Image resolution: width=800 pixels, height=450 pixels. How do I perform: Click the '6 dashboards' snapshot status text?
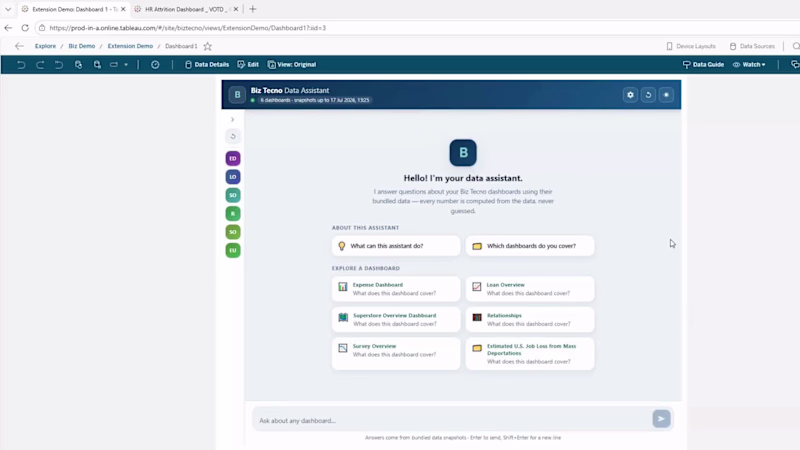(314, 101)
